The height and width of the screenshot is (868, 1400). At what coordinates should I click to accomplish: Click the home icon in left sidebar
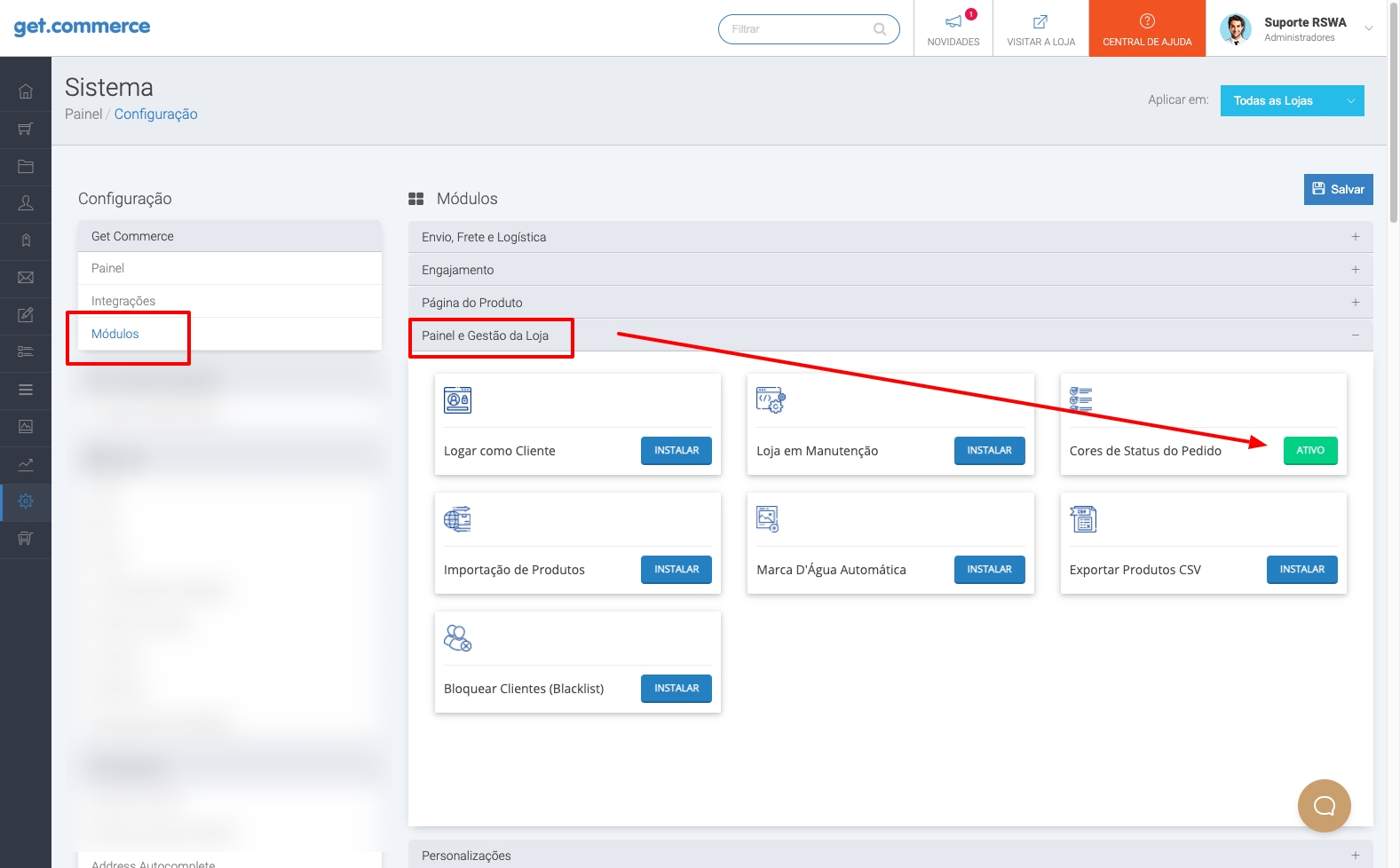tap(26, 91)
